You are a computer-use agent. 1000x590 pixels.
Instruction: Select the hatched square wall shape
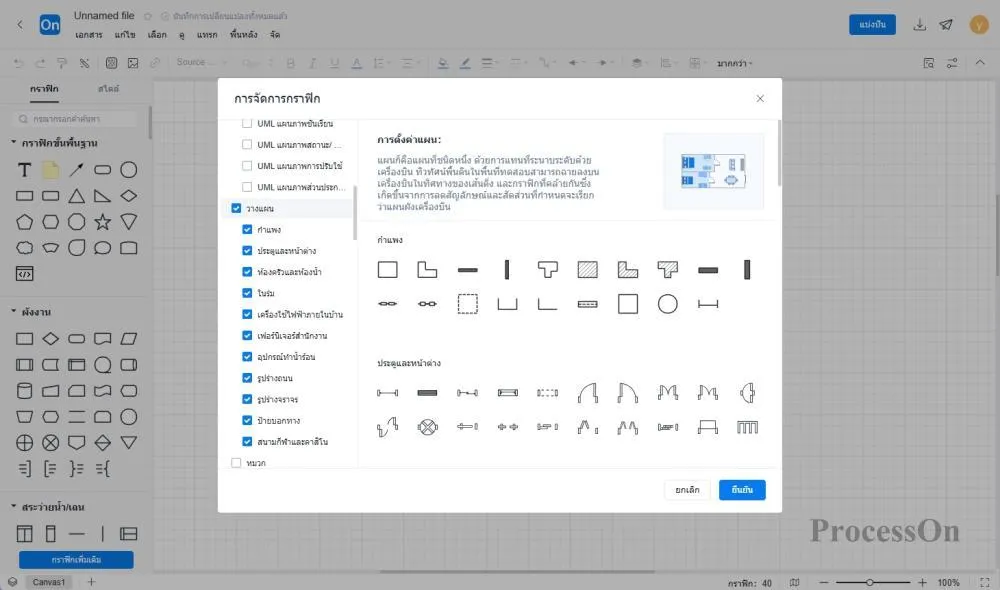[x=587, y=270]
